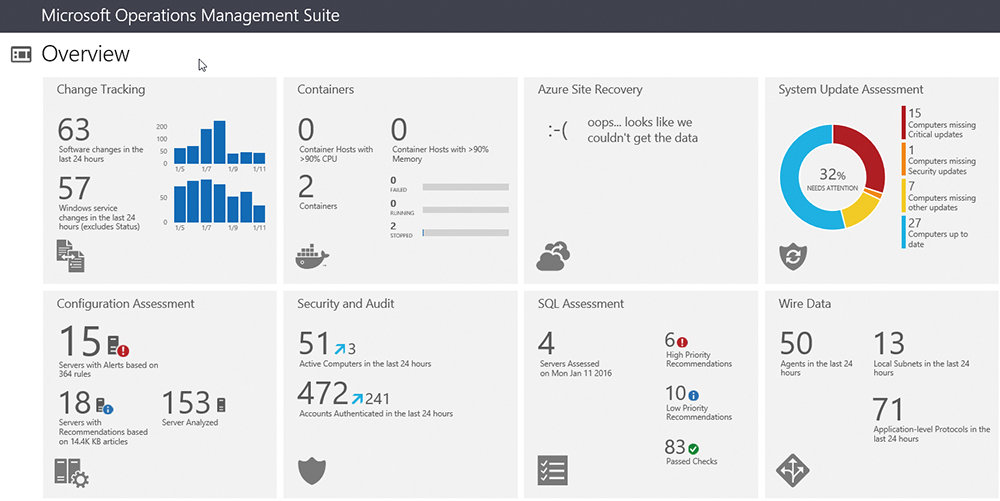Click the Wire Data diamond arrows icon
The image size is (1000, 501).
tap(793, 471)
